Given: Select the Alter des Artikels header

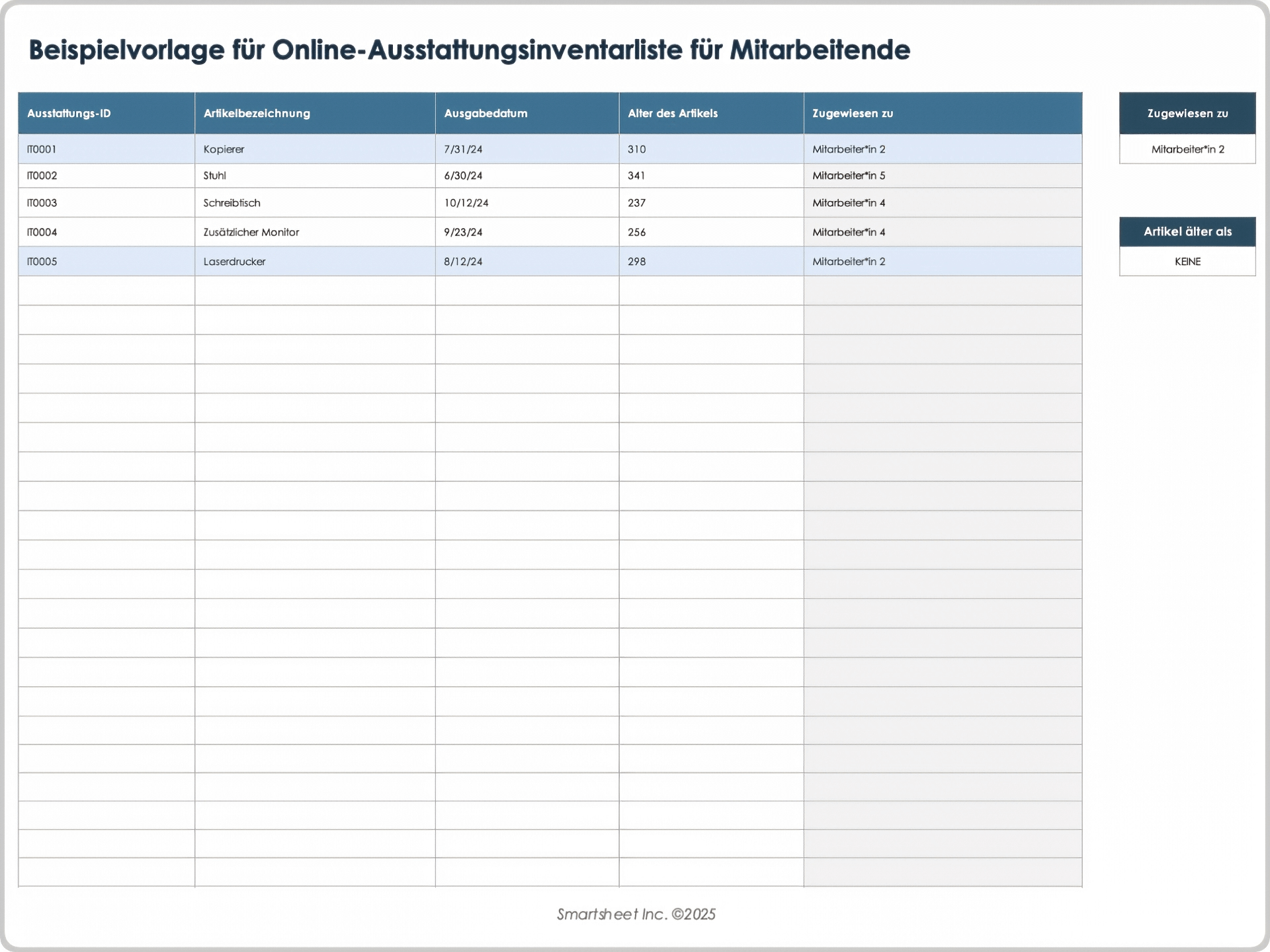Looking at the screenshot, I should tap(710, 113).
